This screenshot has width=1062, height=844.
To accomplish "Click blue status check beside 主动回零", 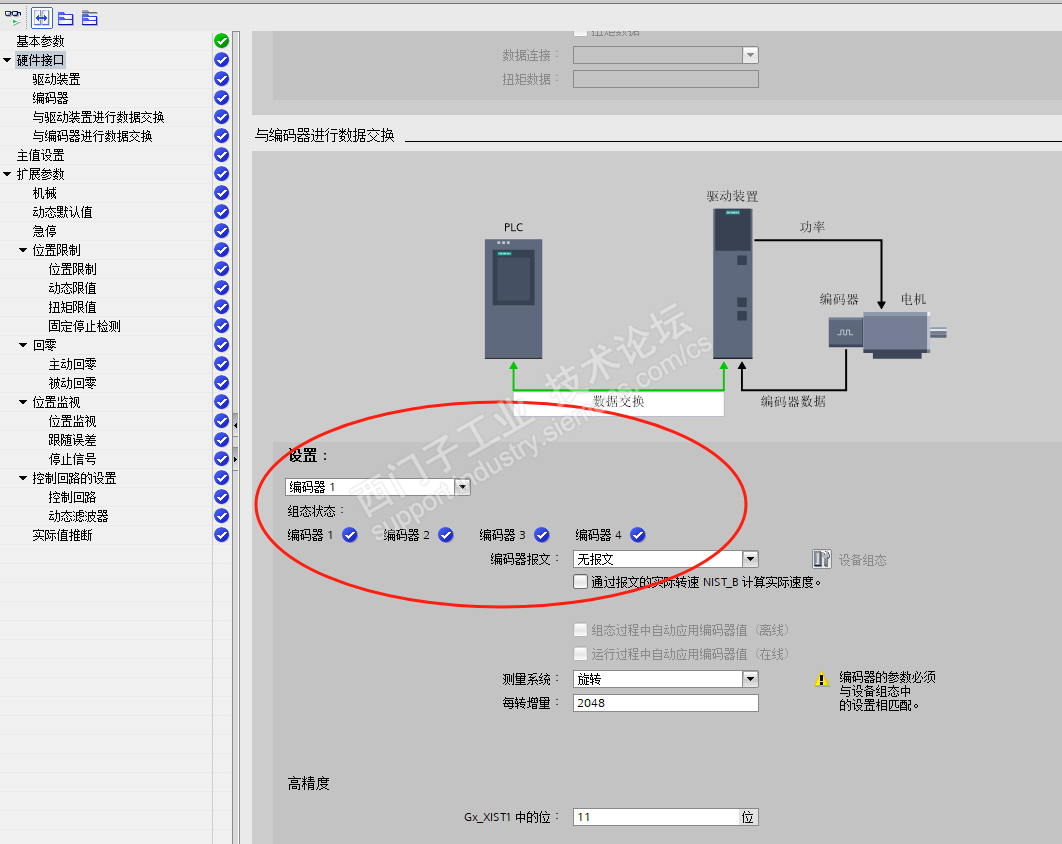I will (x=221, y=364).
